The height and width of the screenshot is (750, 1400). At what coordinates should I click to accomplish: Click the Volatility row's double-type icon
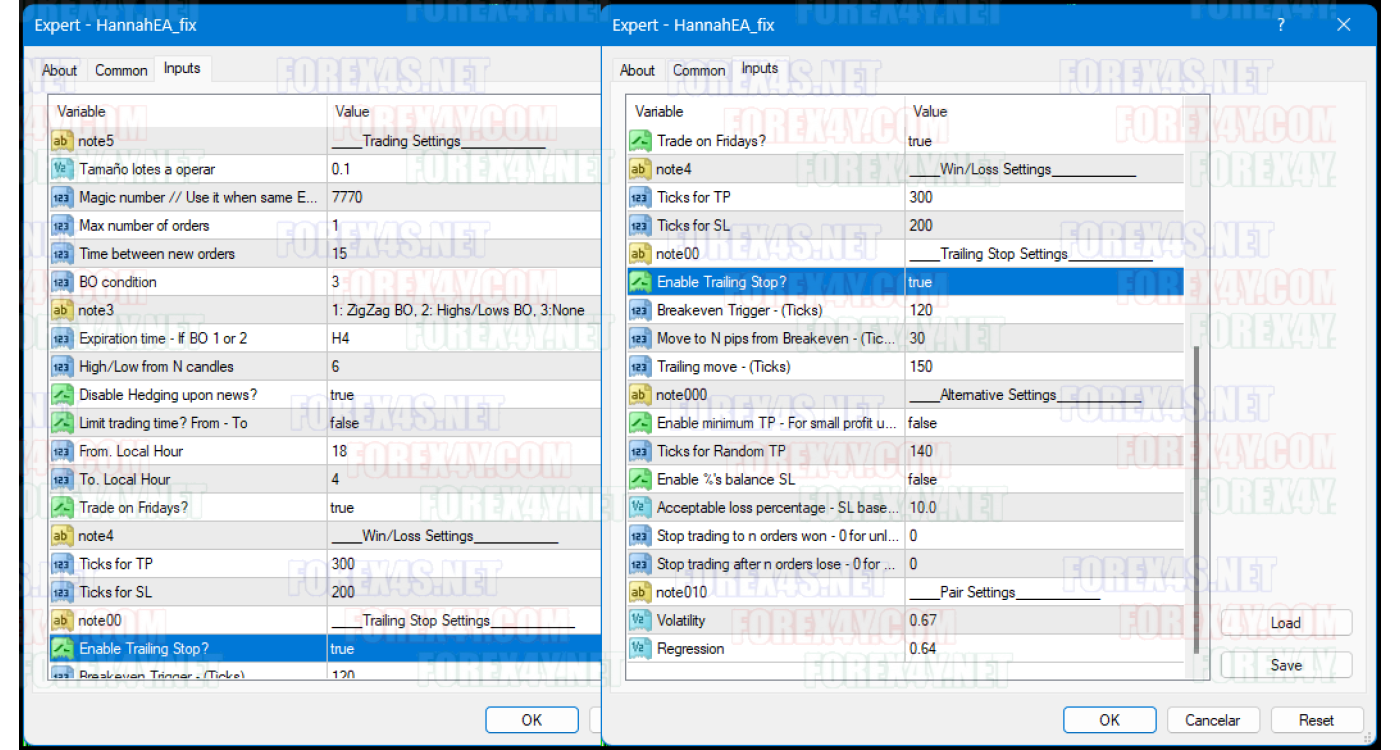[x=639, y=620]
